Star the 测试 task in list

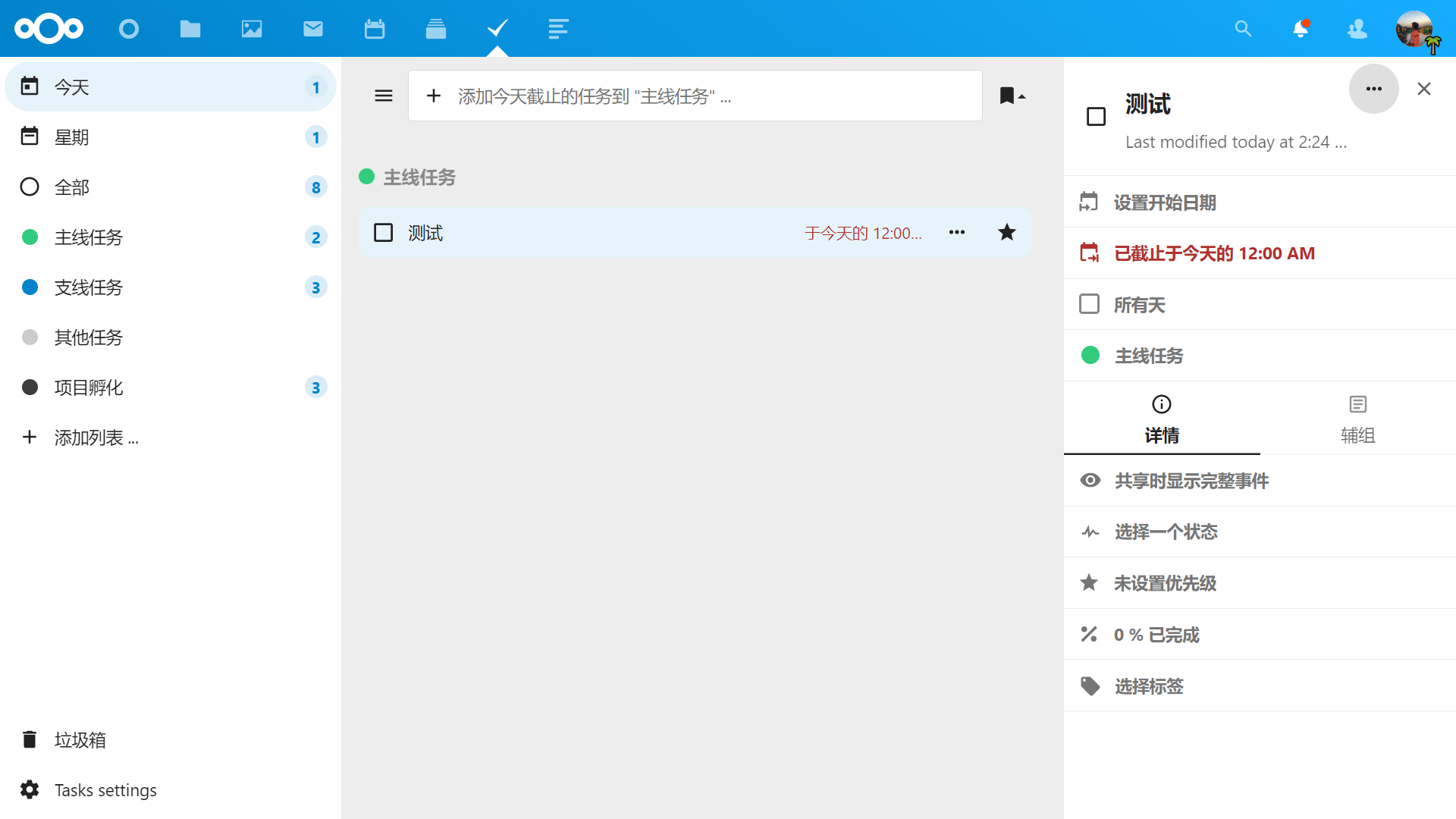pyautogui.click(x=1006, y=233)
